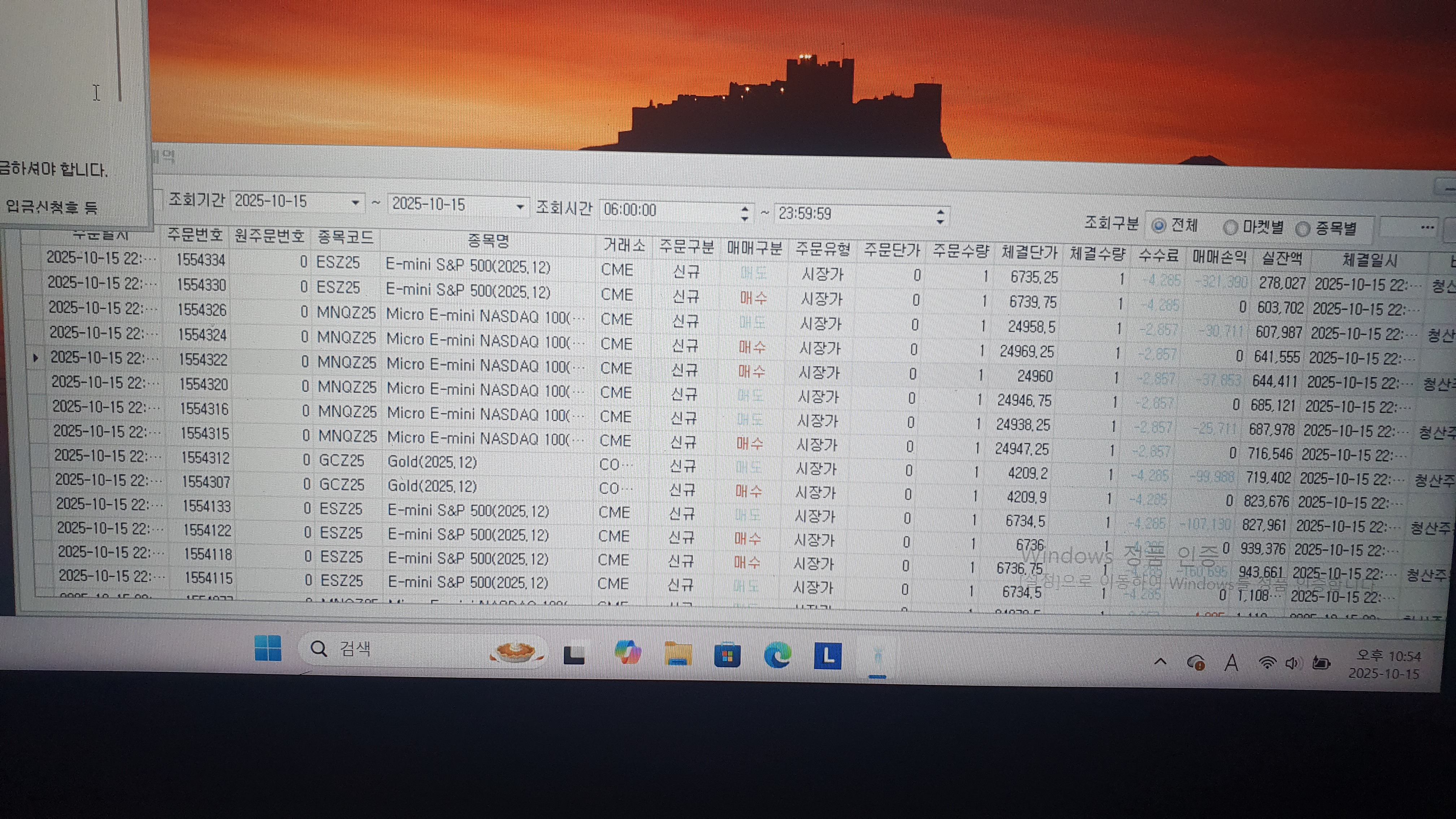Click the 주문유형 column header
1456x819 pixels.
[823, 249]
